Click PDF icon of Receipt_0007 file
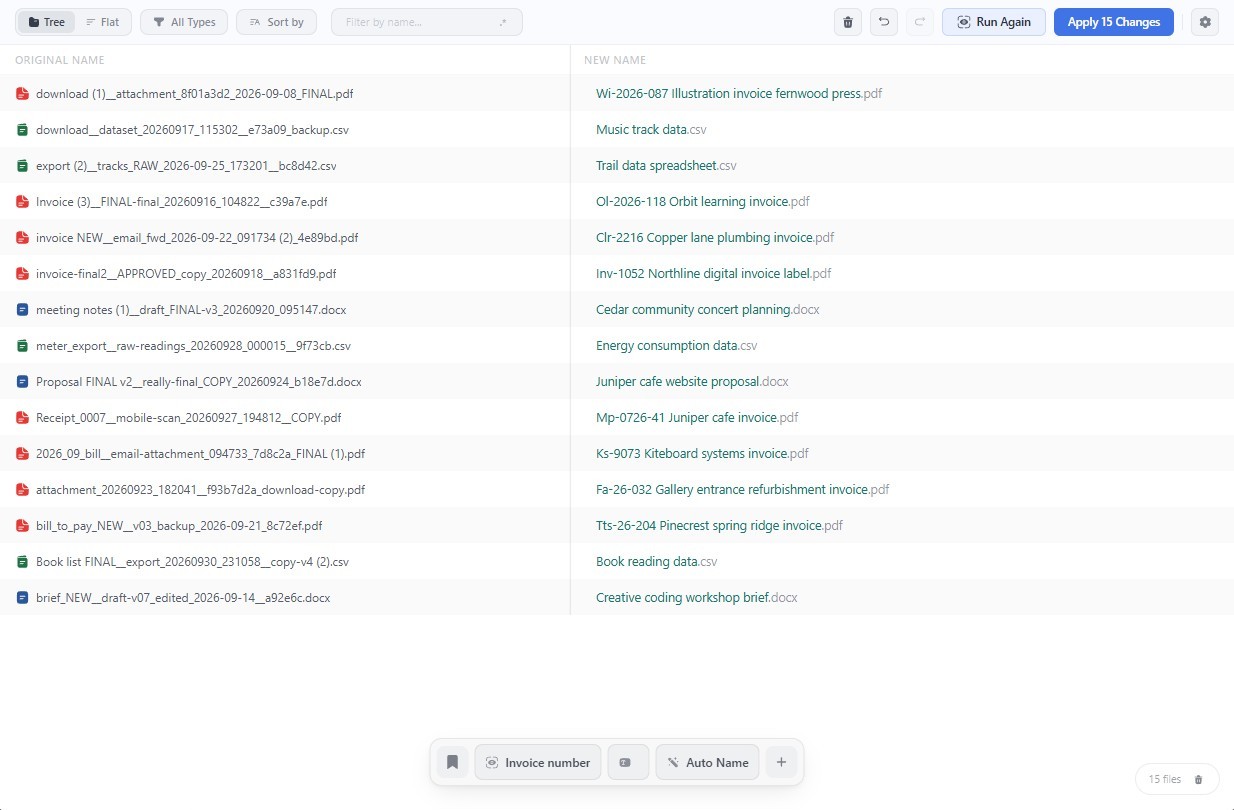Screen dimensions: 1234x810 22,418
